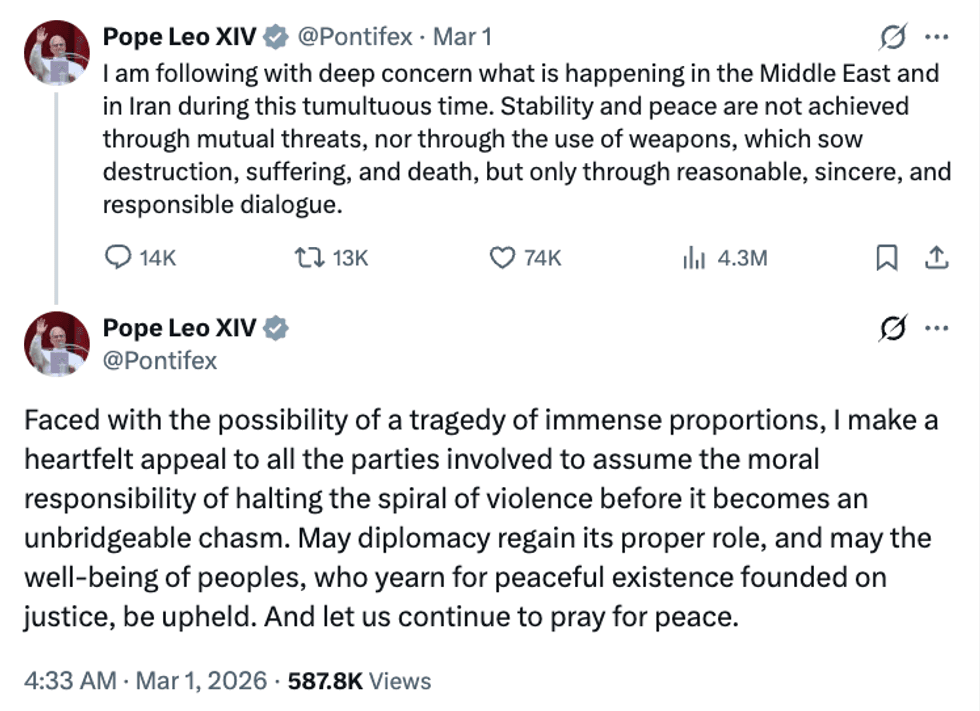Open Pope Leo XIV's display name
The width and height of the screenshot is (980, 711).
(180, 36)
